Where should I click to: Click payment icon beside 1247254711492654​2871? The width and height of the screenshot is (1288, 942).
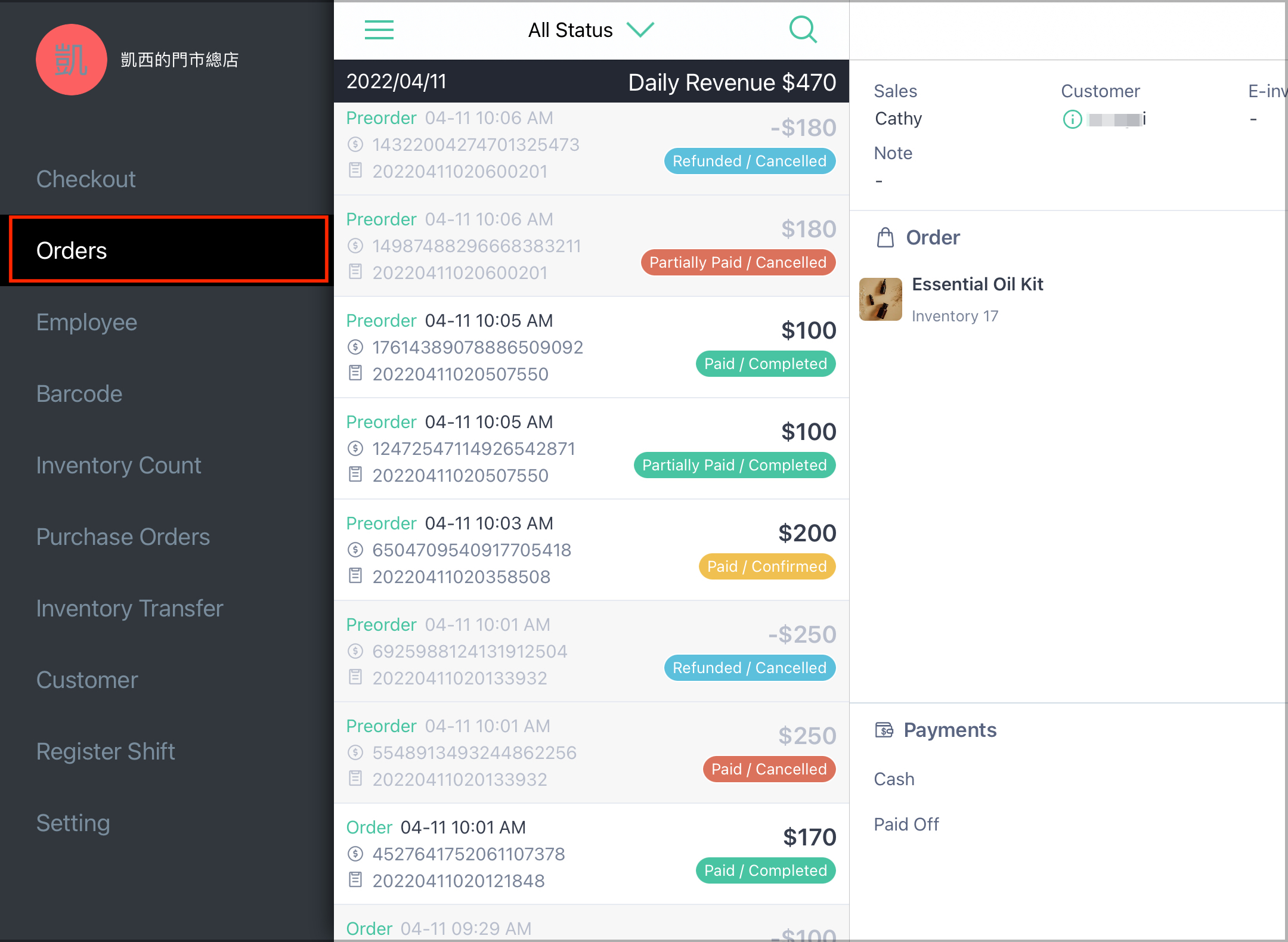coord(355,448)
